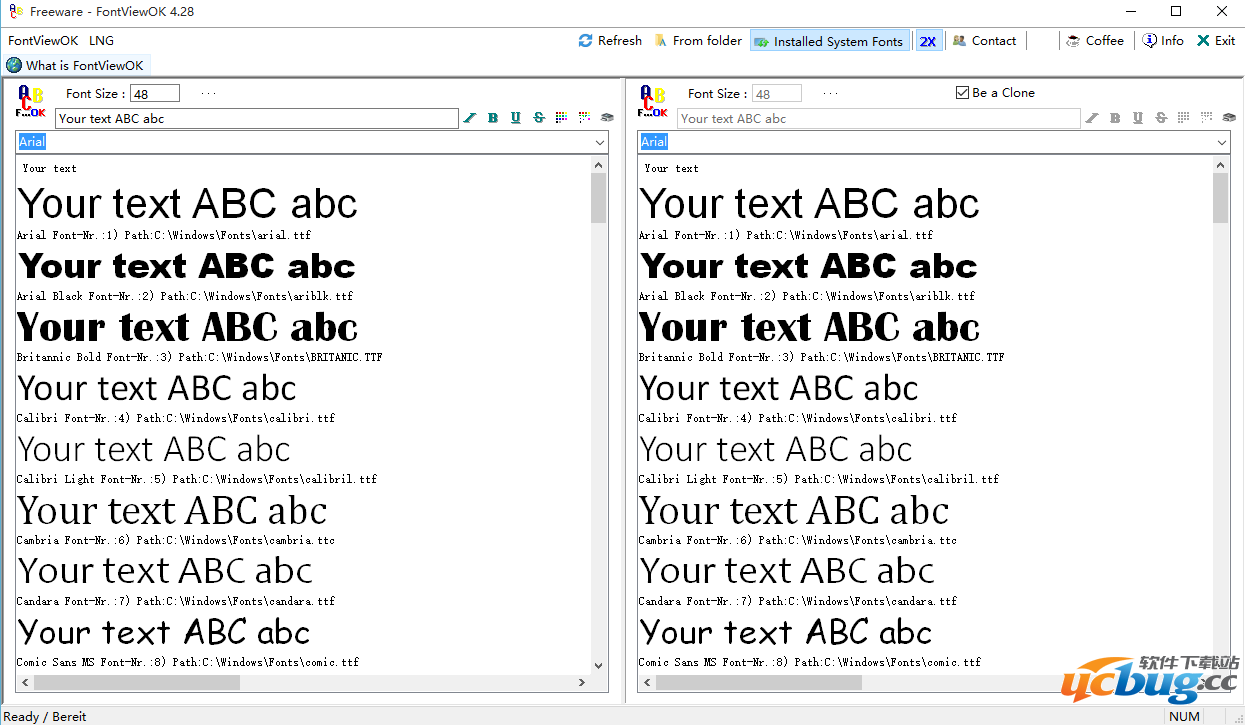Toggle italic style in left panel
The image size is (1245, 725).
point(470,118)
